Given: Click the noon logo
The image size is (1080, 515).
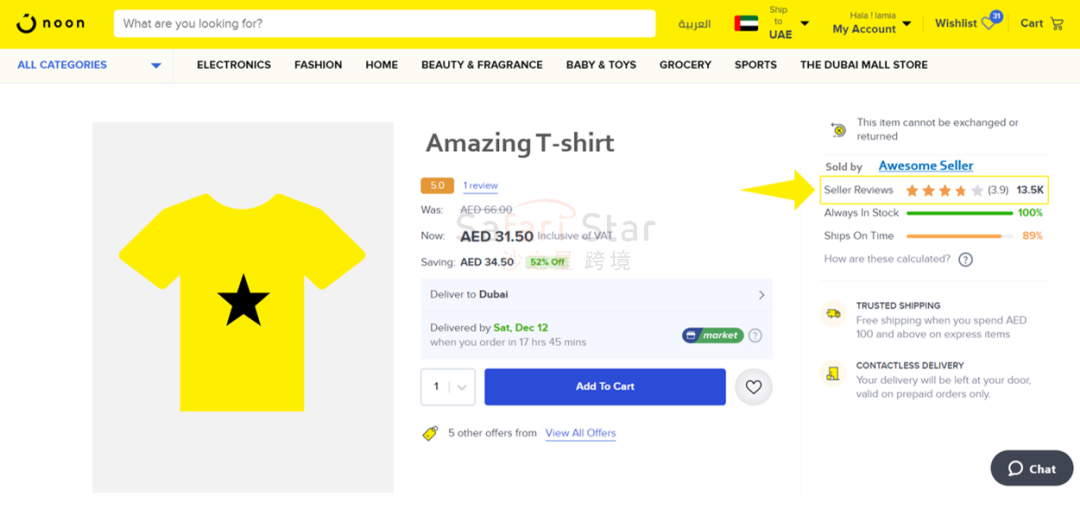Looking at the screenshot, I should pos(51,23).
